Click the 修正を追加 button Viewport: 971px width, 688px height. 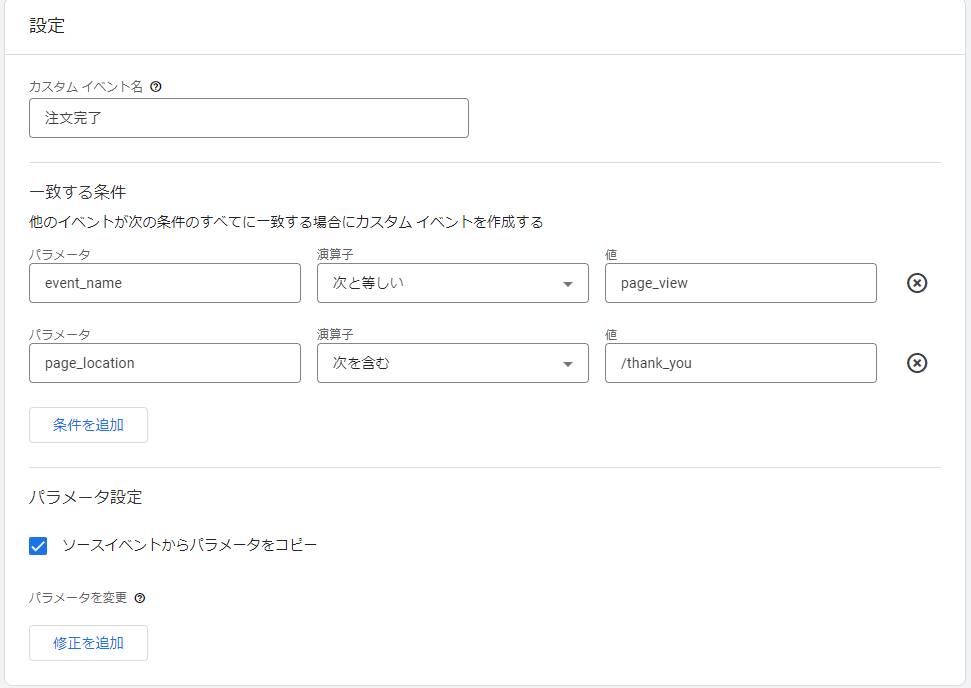pyautogui.click(x=88, y=643)
